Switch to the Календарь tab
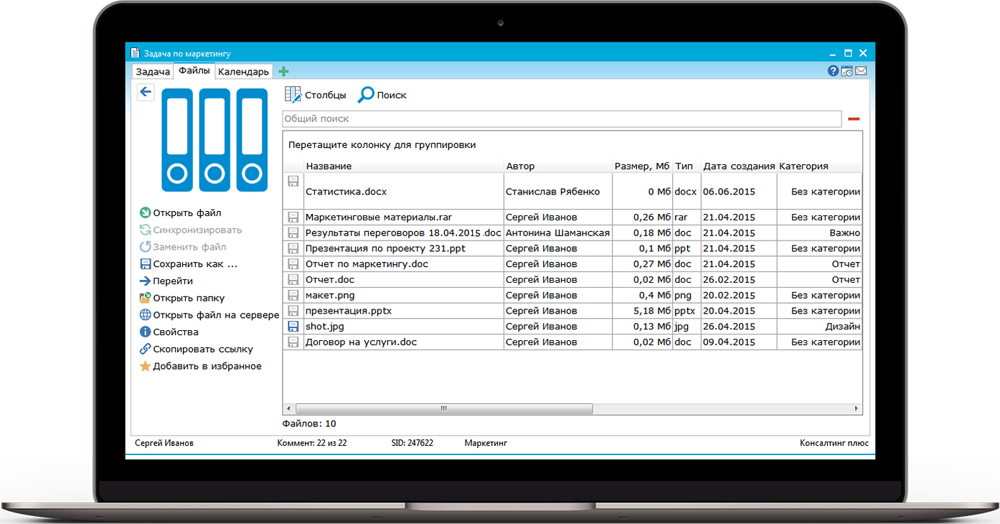 [243, 72]
